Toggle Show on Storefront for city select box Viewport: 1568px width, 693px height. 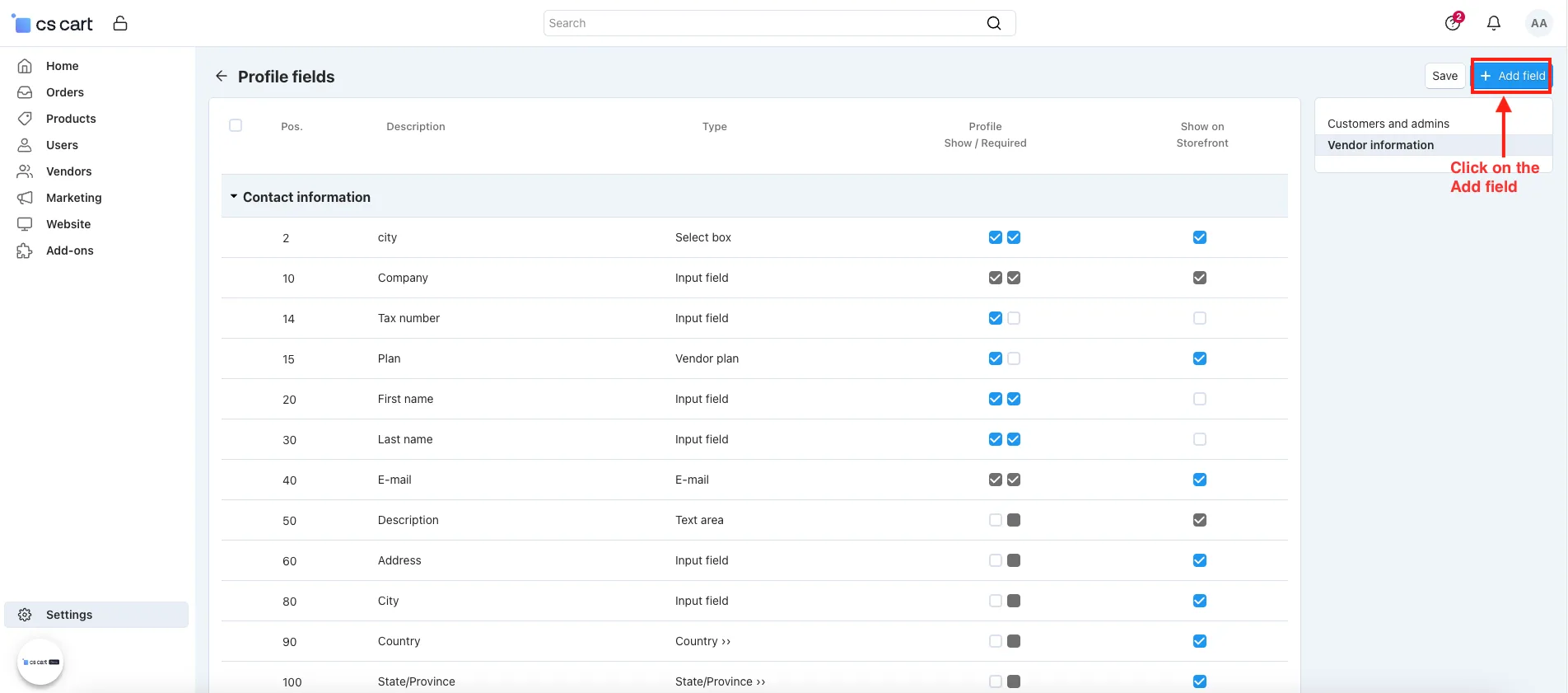pos(1200,237)
